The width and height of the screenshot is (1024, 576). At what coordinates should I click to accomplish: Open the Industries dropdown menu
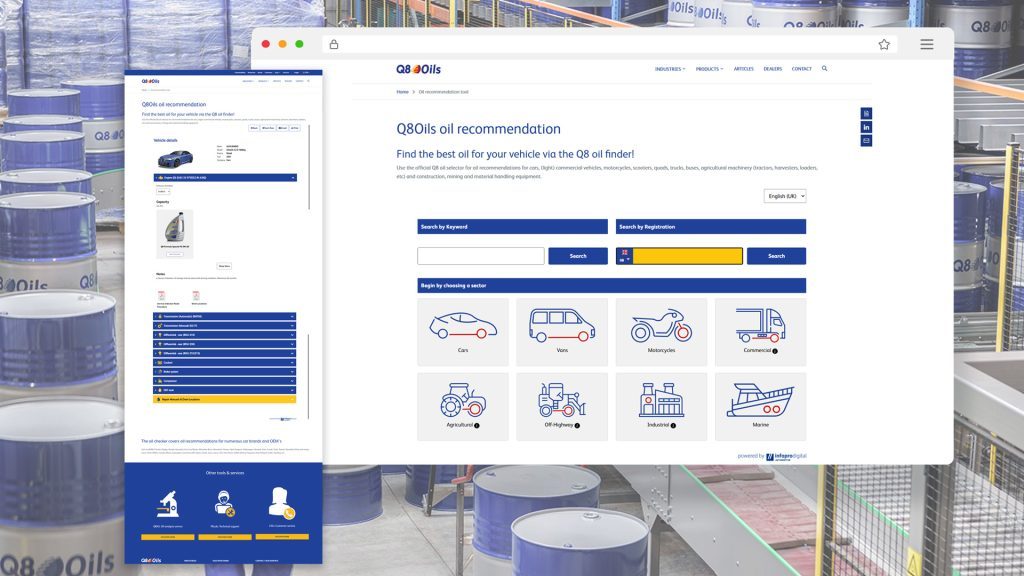pyautogui.click(x=670, y=69)
